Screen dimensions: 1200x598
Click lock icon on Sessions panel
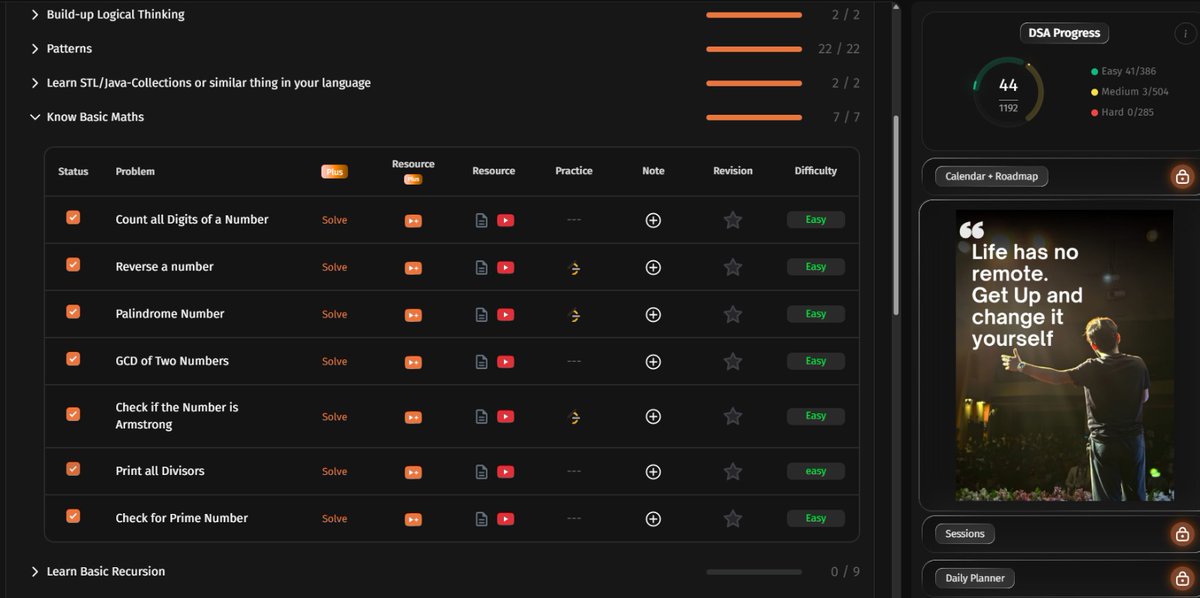click(x=1182, y=534)
